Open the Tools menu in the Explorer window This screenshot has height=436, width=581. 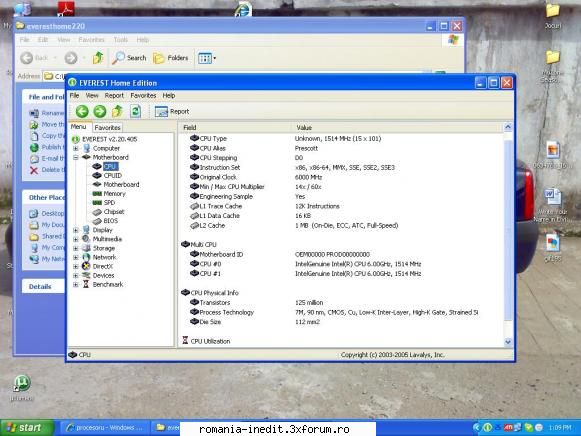pos(121,40)
